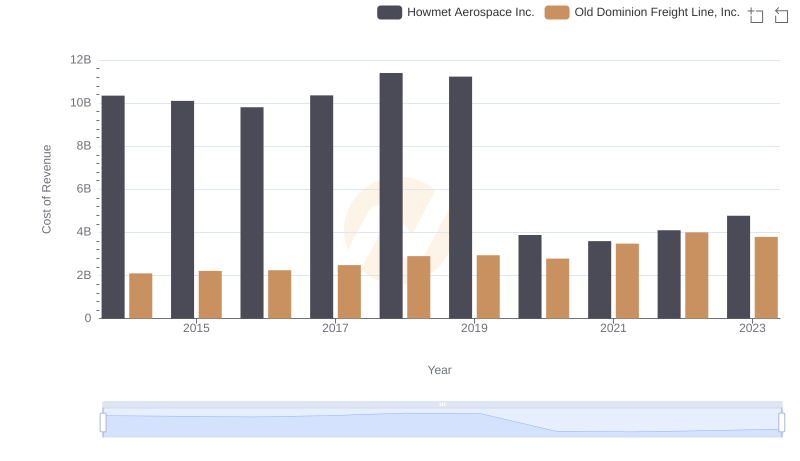Toggle the Old Dominion Freight Line legend series
Image resolution: width=800 pixels, height=461 pixels.
642,12
